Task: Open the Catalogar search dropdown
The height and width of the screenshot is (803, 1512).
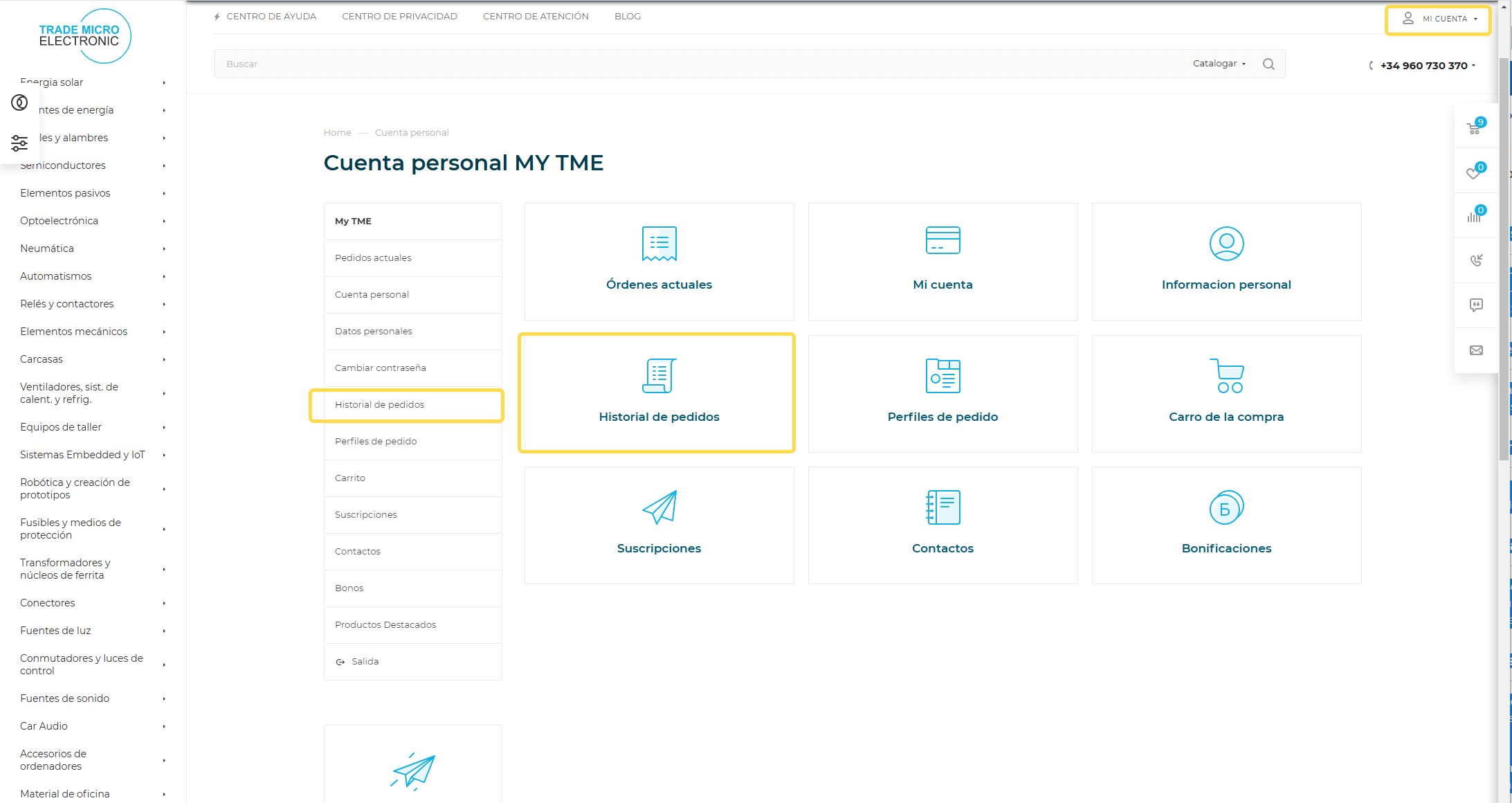Action: [1219, 64]
